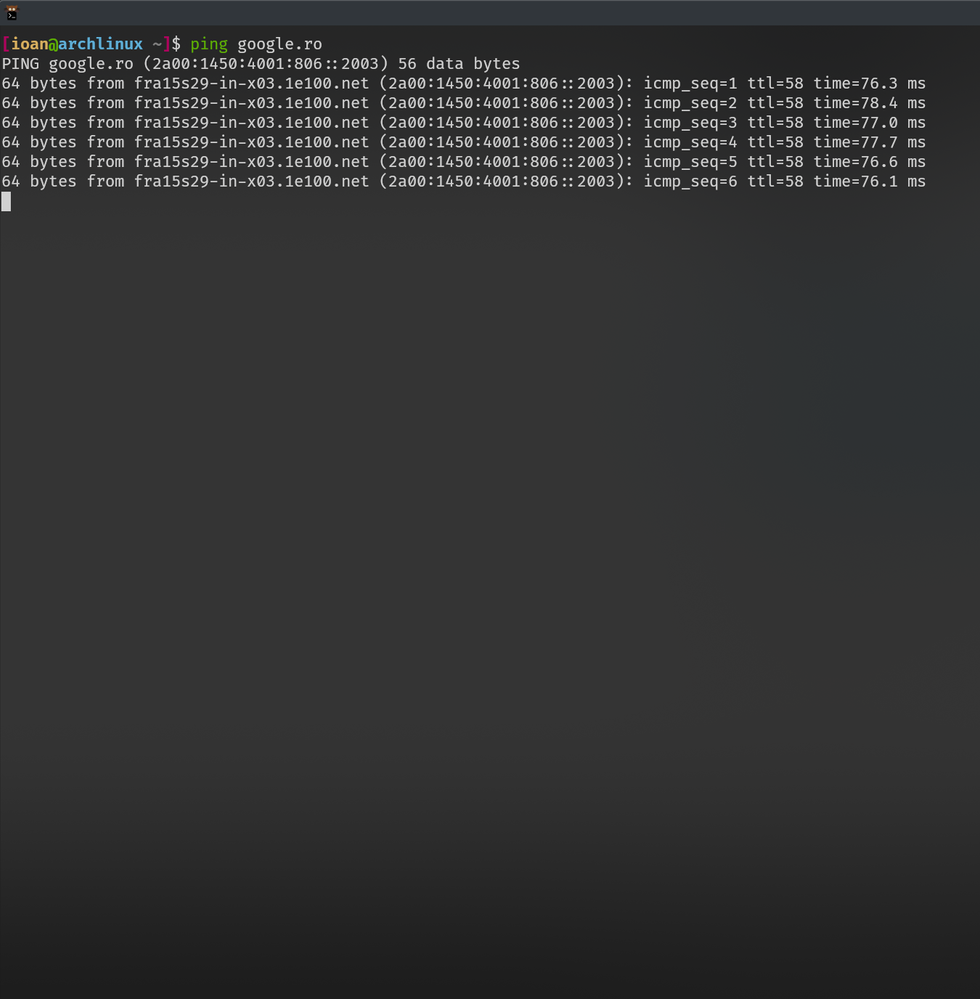Click the "ttl=58" on the icmp_seq=5 line
Image resolution: width=980 pixels, height=999 pixels.
[x=775, y=162]
